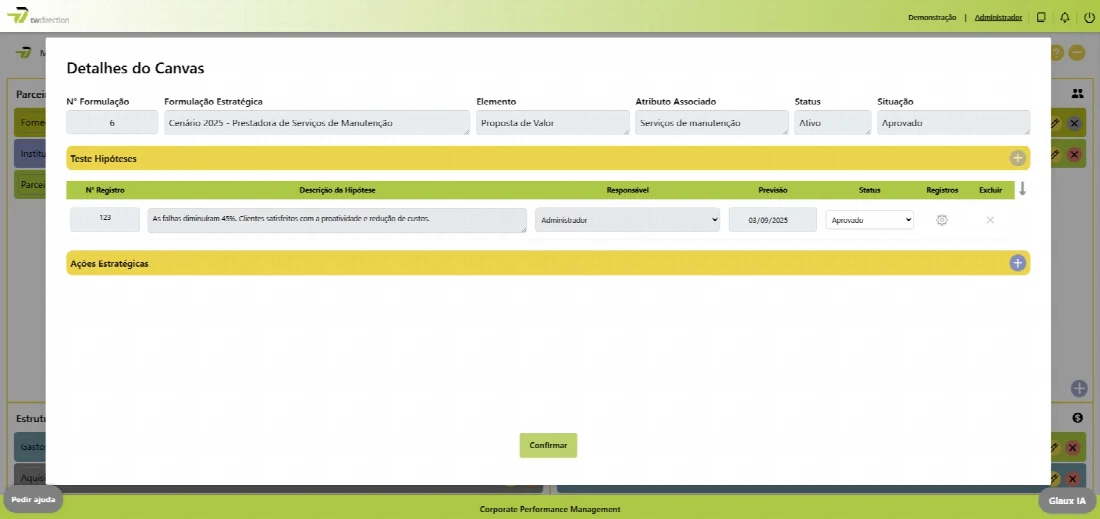Click the Status field showing Ativo

tap(833, 123)
